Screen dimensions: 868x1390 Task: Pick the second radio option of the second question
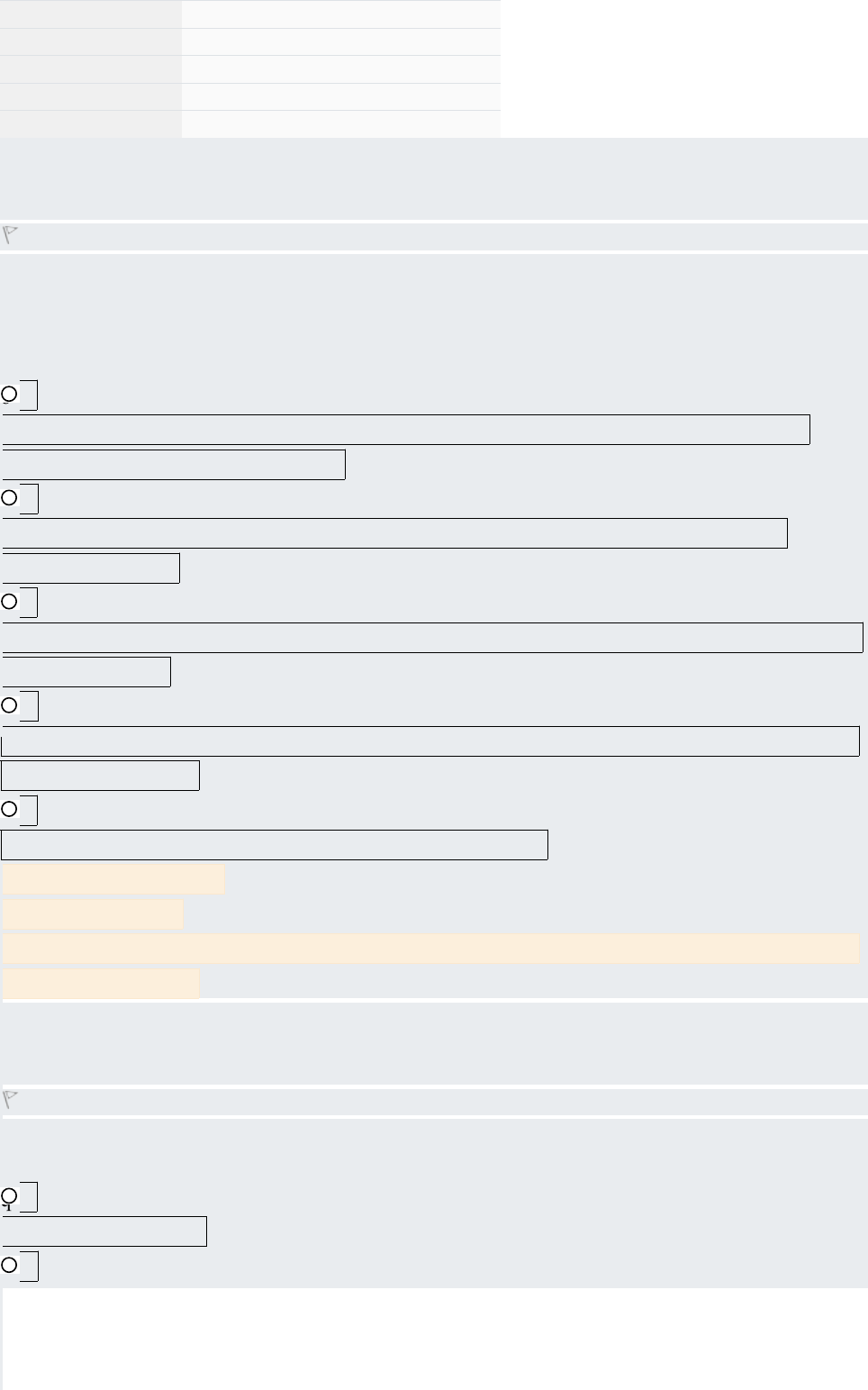[9, 1266]
